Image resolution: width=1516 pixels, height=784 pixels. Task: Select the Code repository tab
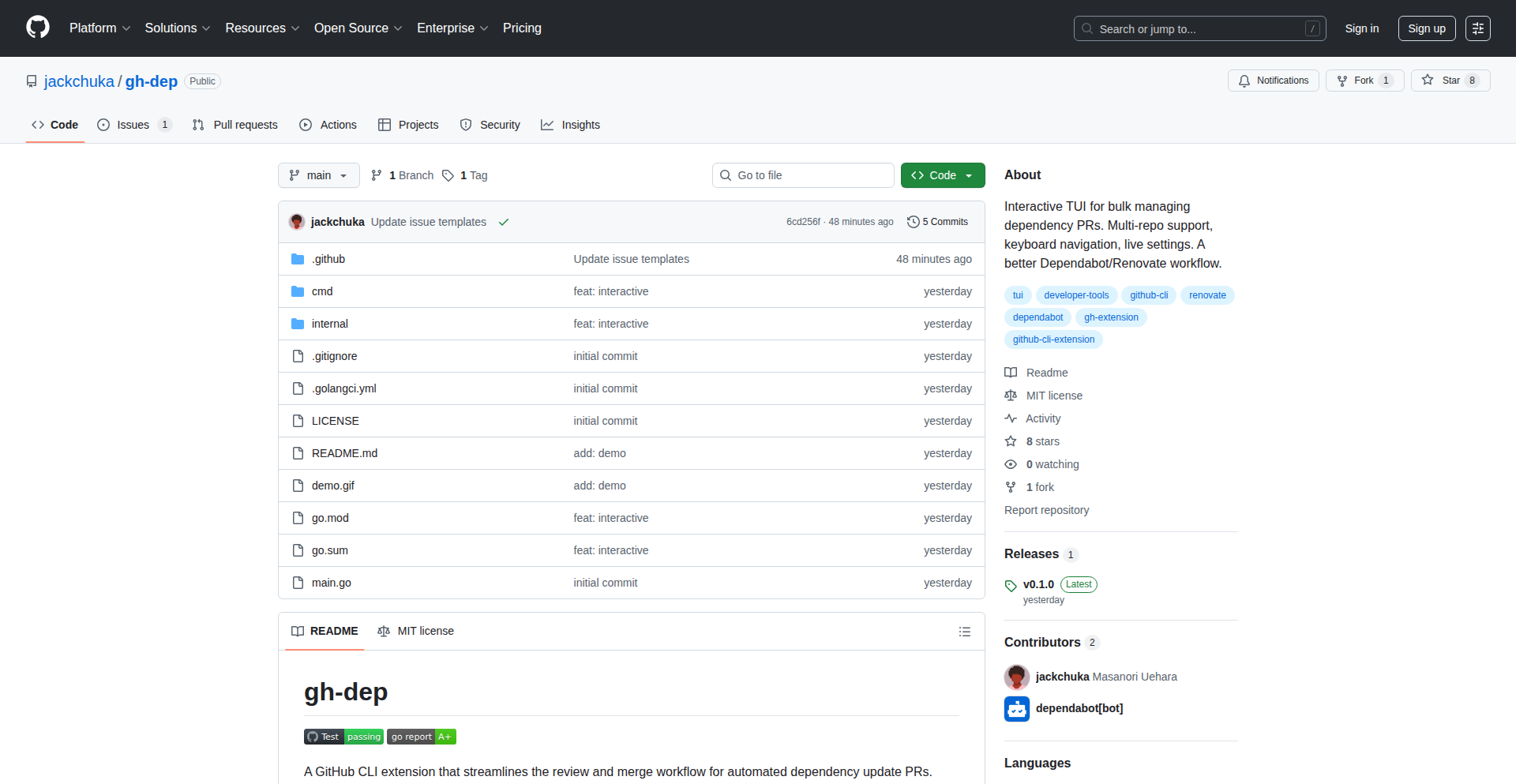[55, 125]
